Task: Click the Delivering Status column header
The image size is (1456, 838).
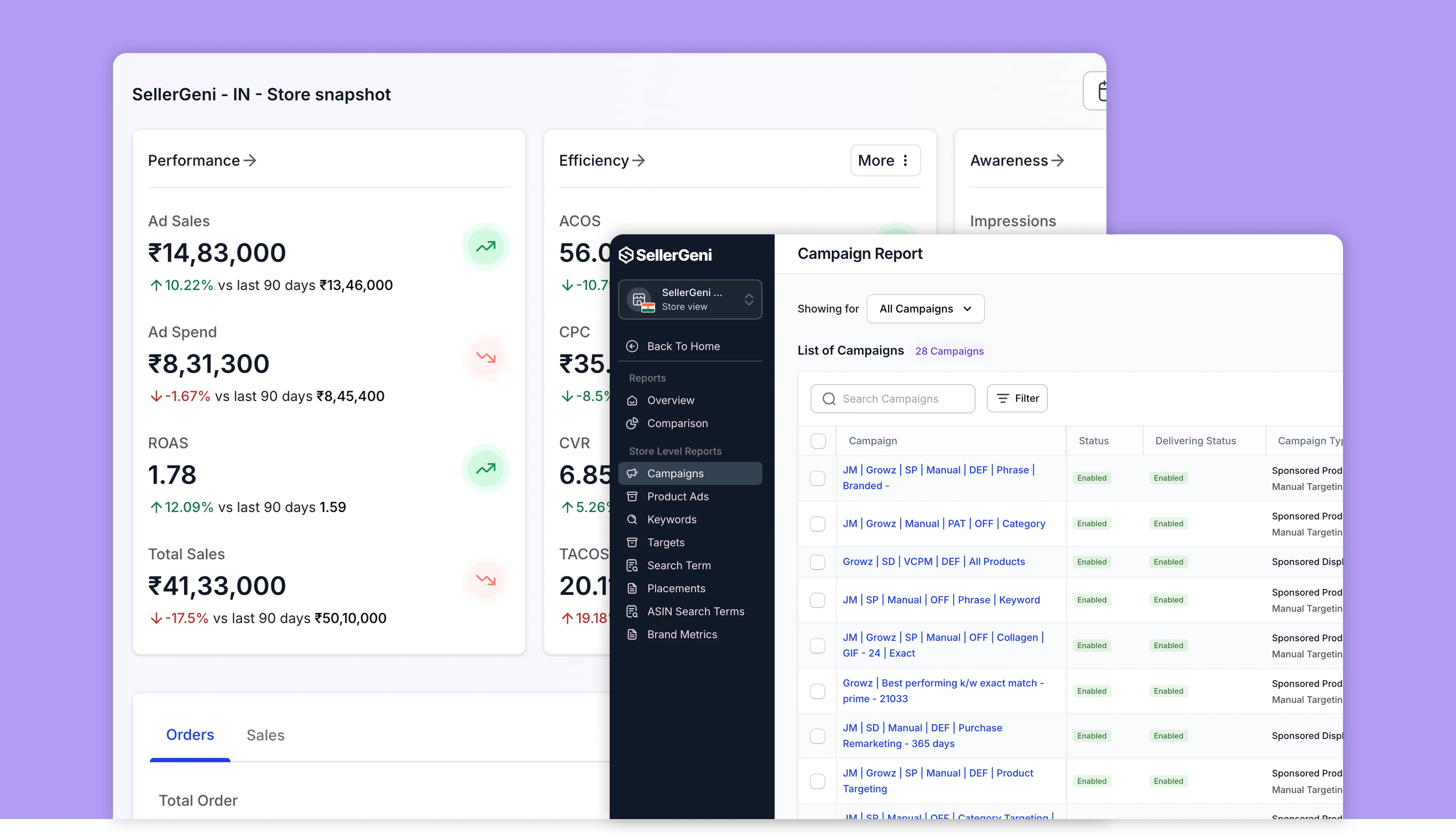Action: point(1195,441)
